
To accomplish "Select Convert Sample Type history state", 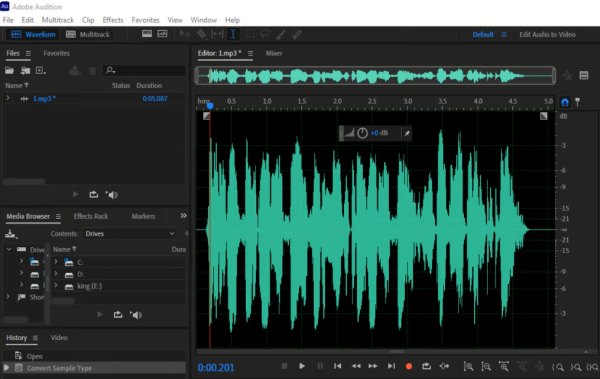I will pos(94,368).
